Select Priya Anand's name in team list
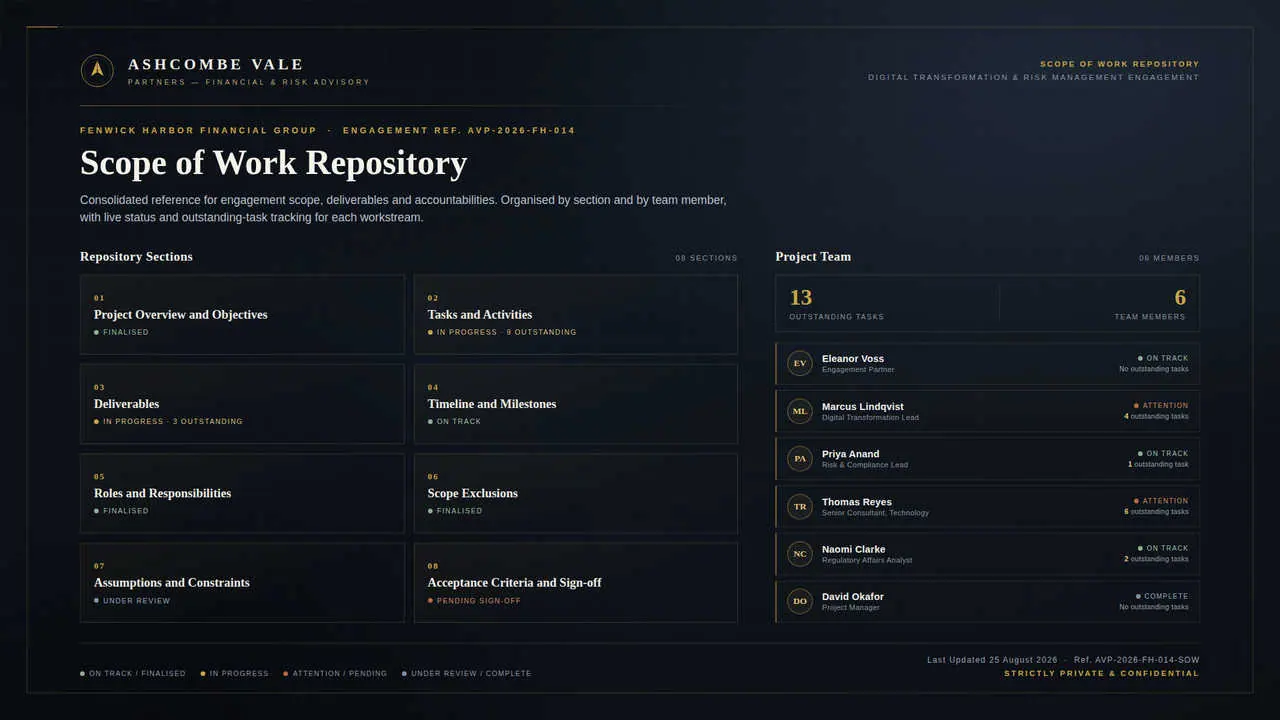The image size is (1280, 720). [x=851, y=454]
